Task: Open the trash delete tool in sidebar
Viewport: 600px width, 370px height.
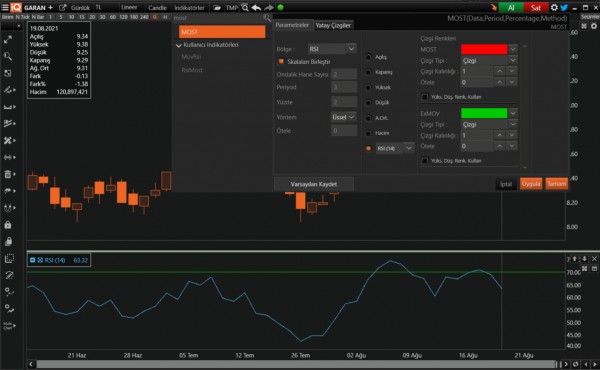Action: point(8,174)
